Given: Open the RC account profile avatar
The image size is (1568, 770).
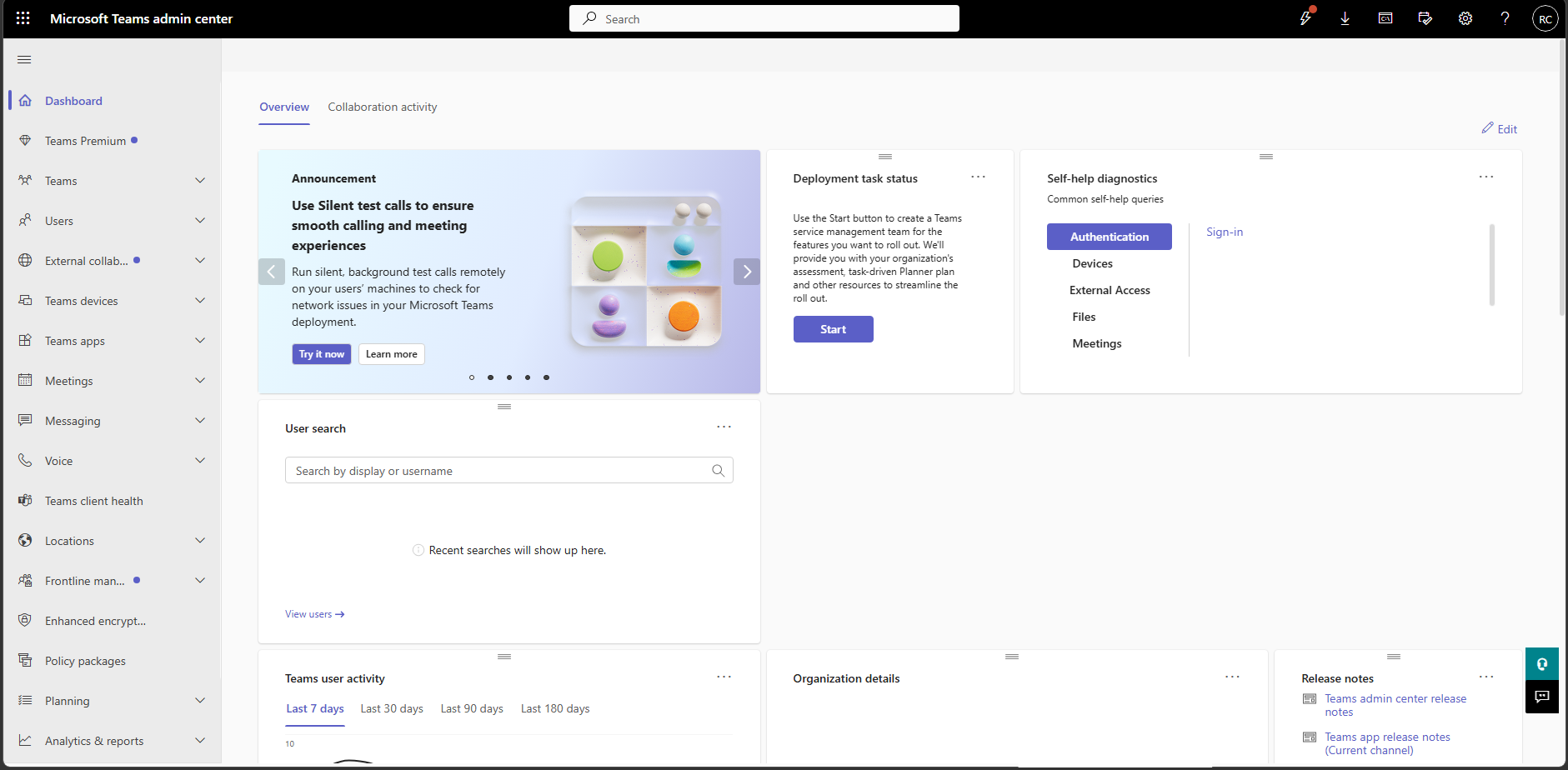Looking at the screenshot, I should click(1545, 18).
